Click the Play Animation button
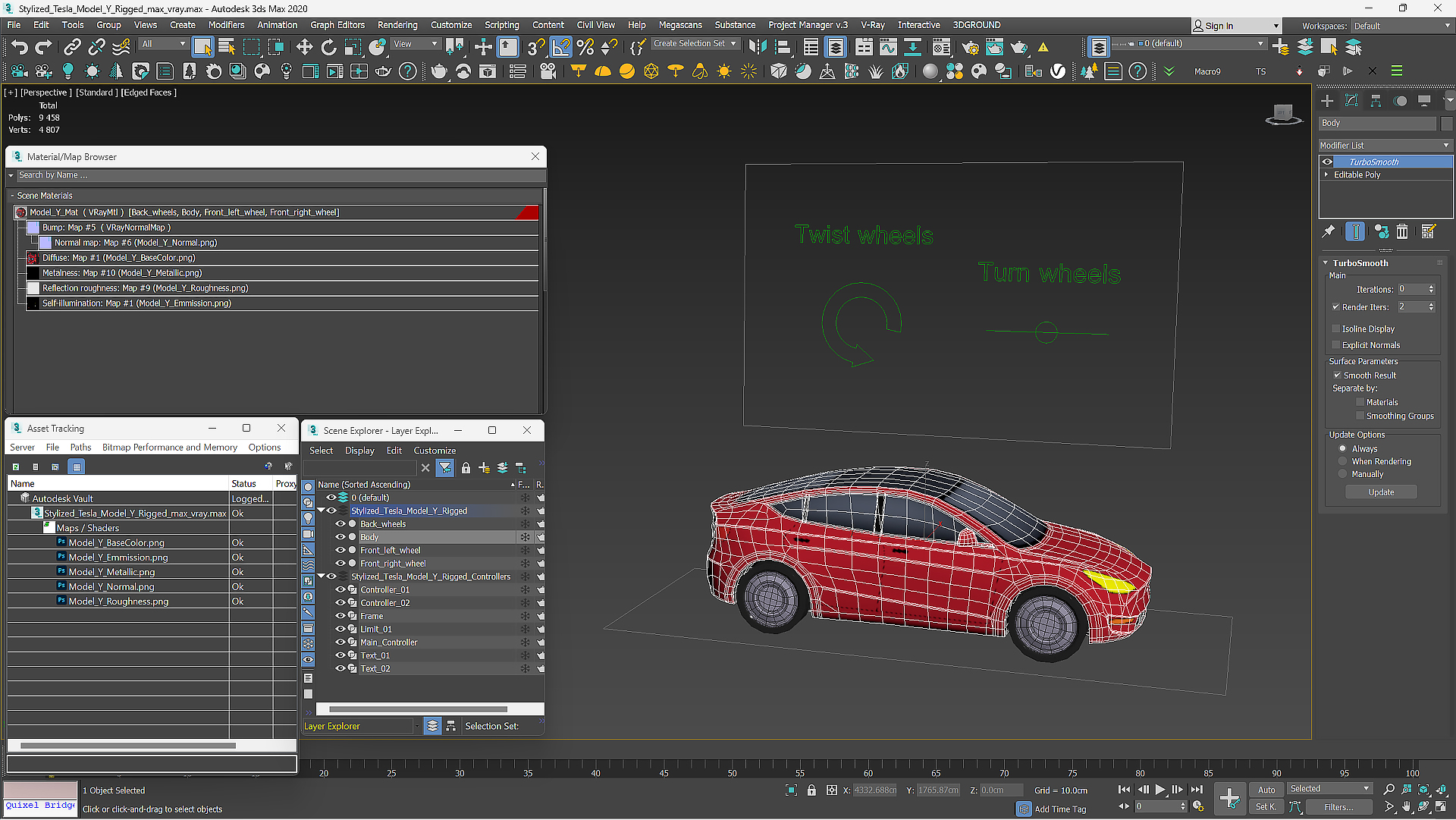 coord(1160,790)
